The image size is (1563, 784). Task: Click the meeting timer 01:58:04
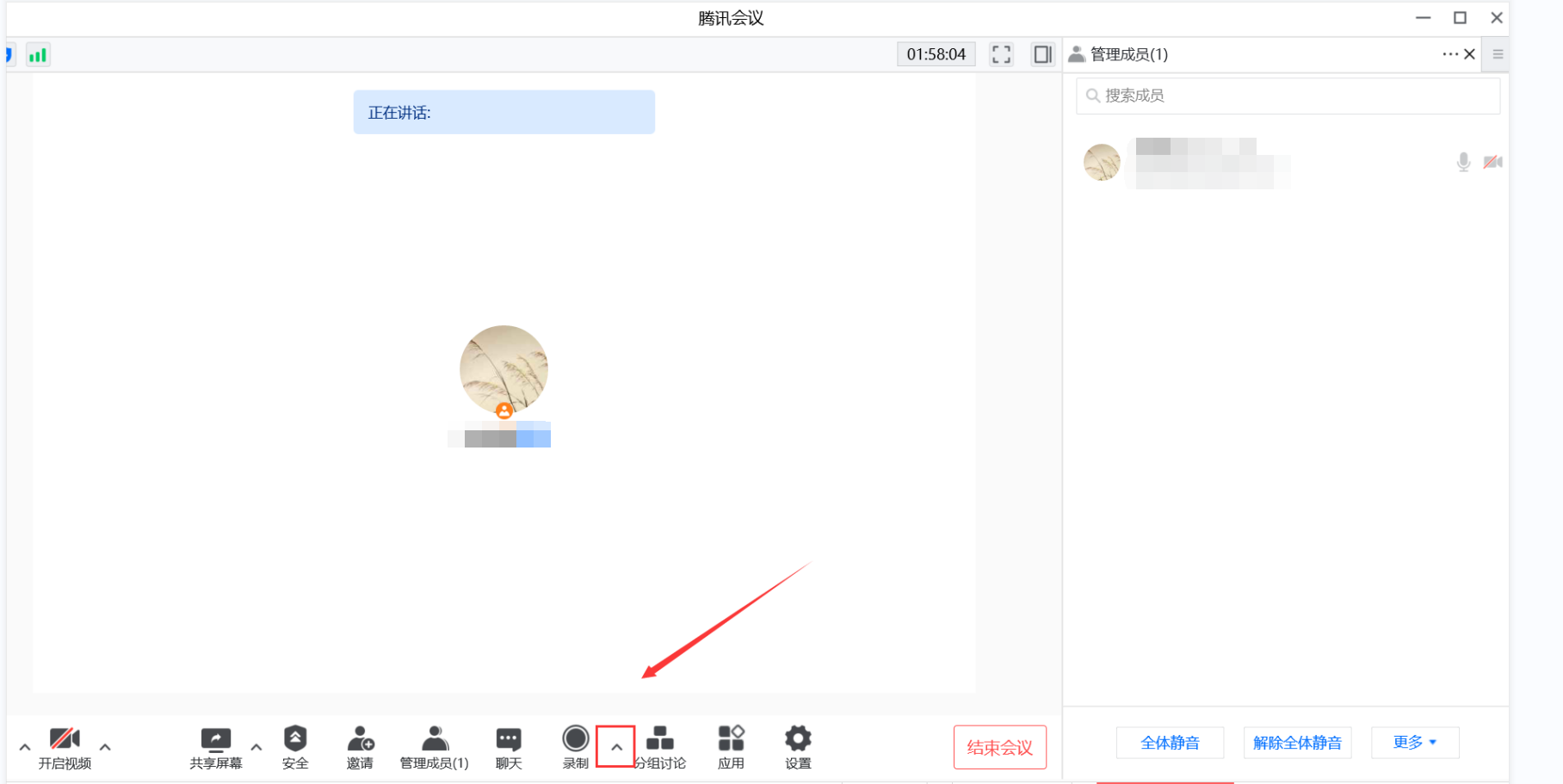point(936,54)
